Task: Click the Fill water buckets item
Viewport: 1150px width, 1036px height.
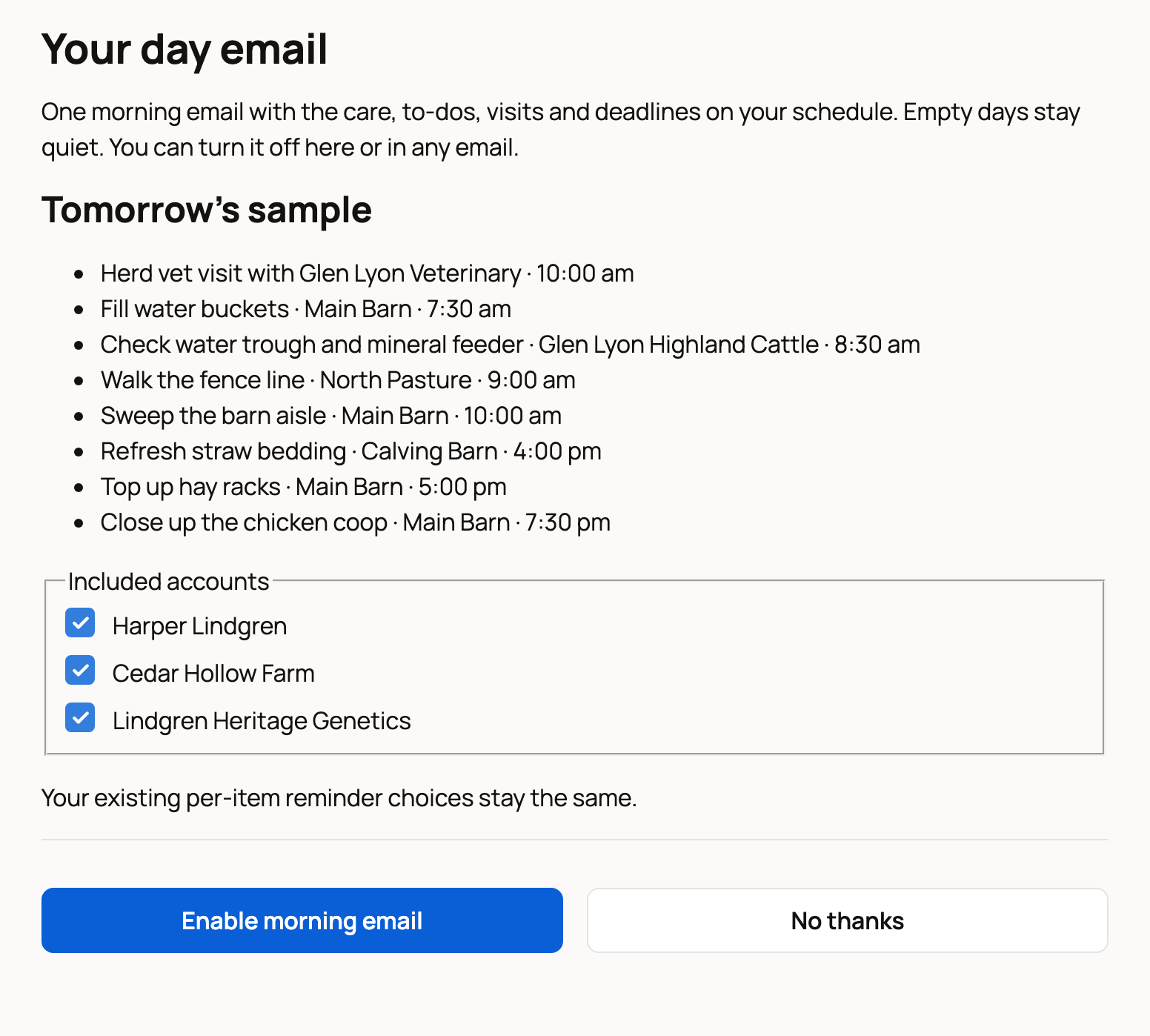Action: (x=306, y=309)
